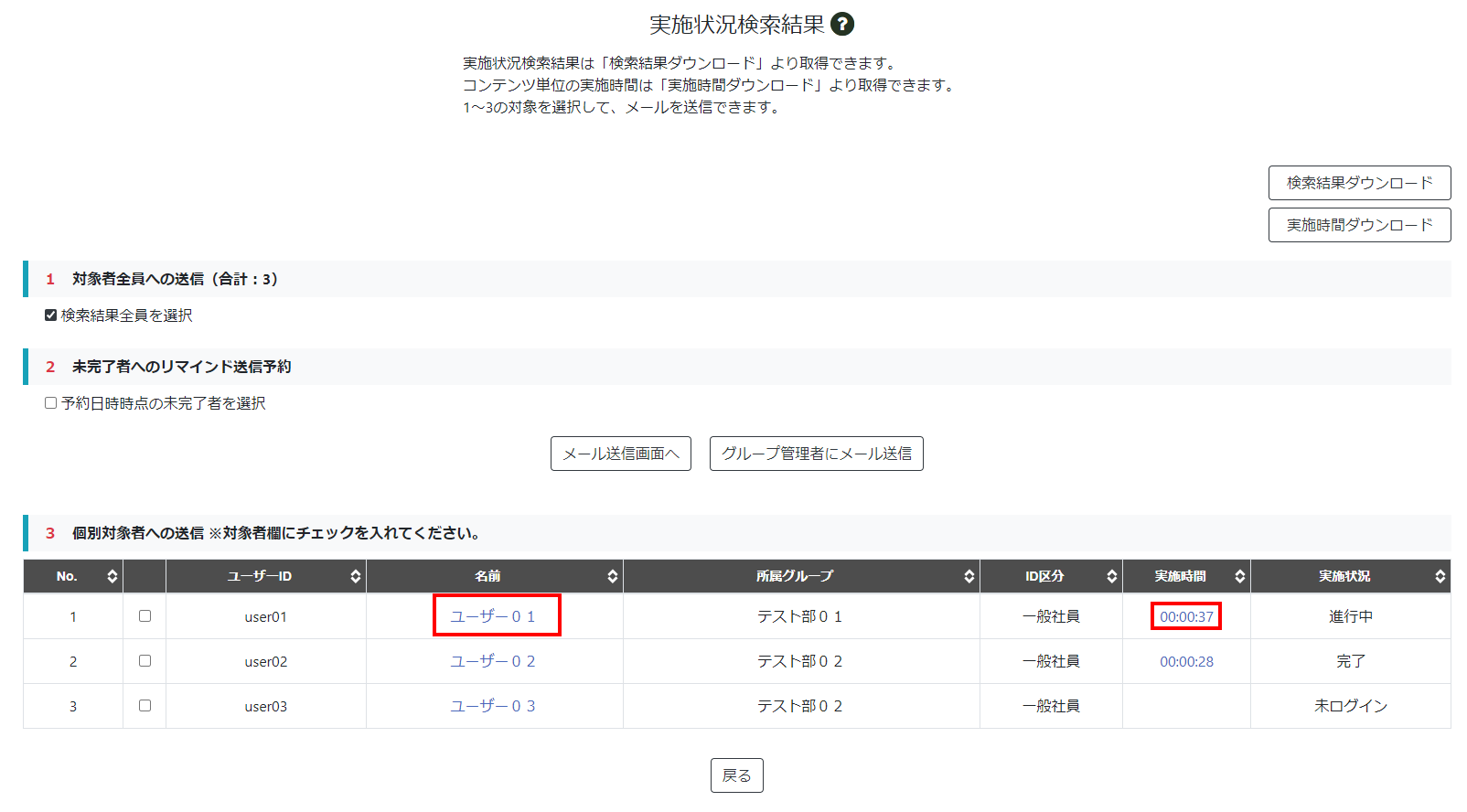Sort by 名前 column arrows
1467x812 pixels.
pyautogui.click(x=612, y=576)
